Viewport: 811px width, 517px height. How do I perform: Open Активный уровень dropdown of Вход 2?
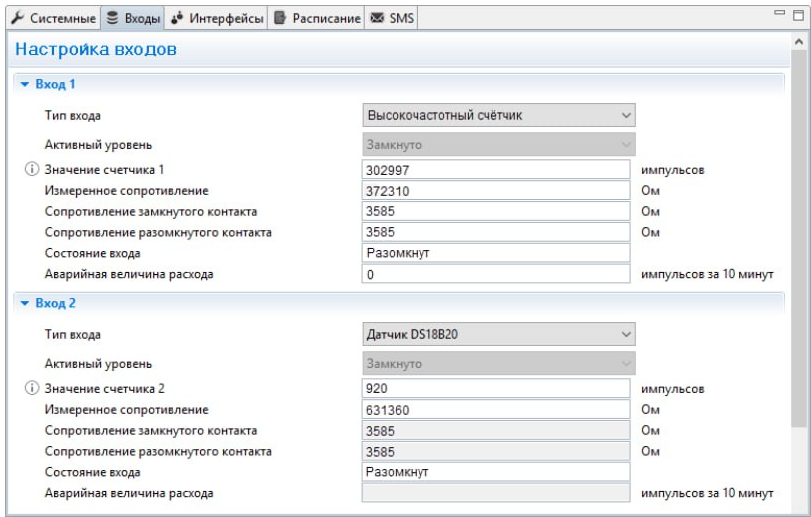point(499,363)
